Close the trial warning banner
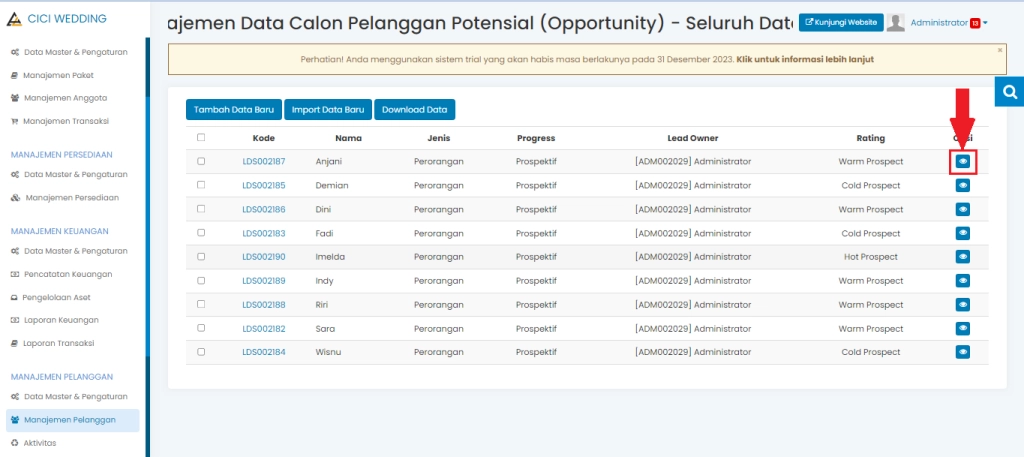Viewport: 1024px width, 457px height. click(x=1000, y=49)
